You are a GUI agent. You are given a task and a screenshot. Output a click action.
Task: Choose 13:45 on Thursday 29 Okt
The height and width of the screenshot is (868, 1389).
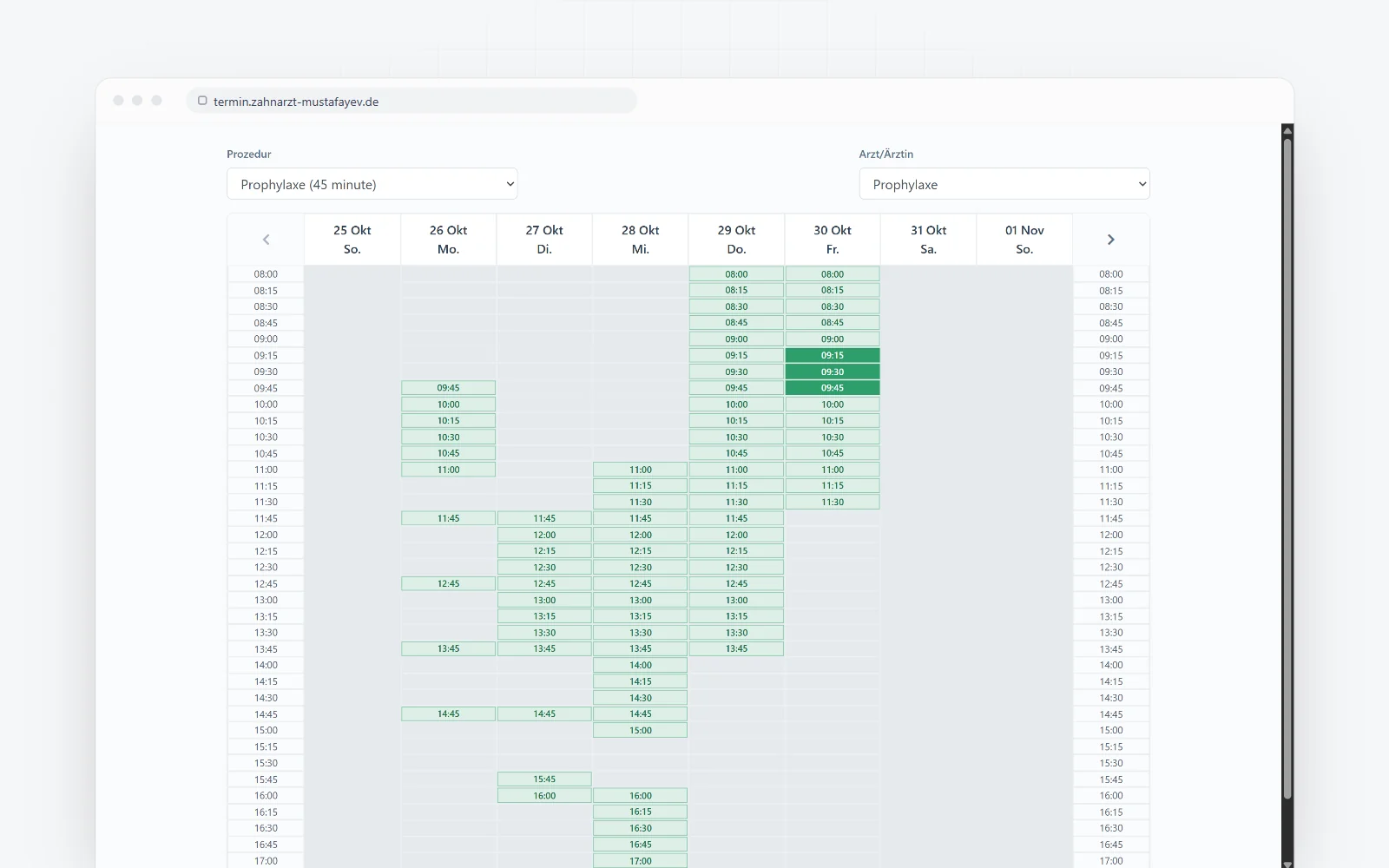point(736,648)
